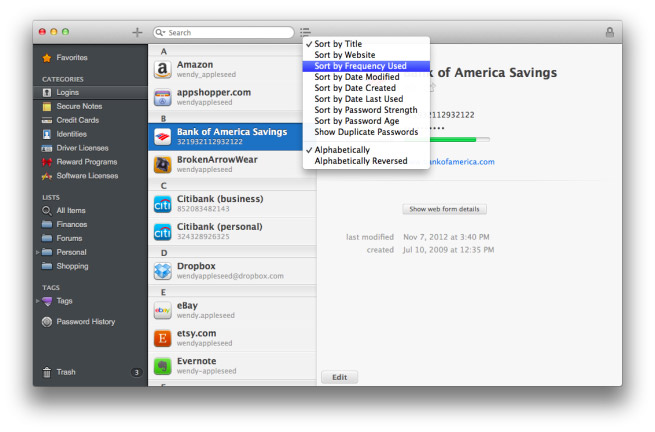Click the Favorites star icon
The width and height of the screenshot is (655, 432).
pyautogui.click(x=47, y=58)
